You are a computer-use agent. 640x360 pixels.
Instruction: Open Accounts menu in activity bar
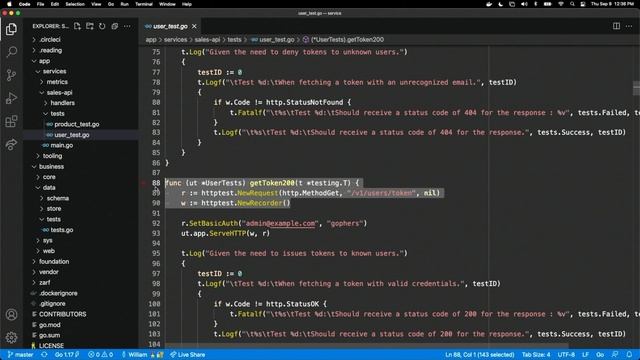pyautogui.click(x=11, y=315)
